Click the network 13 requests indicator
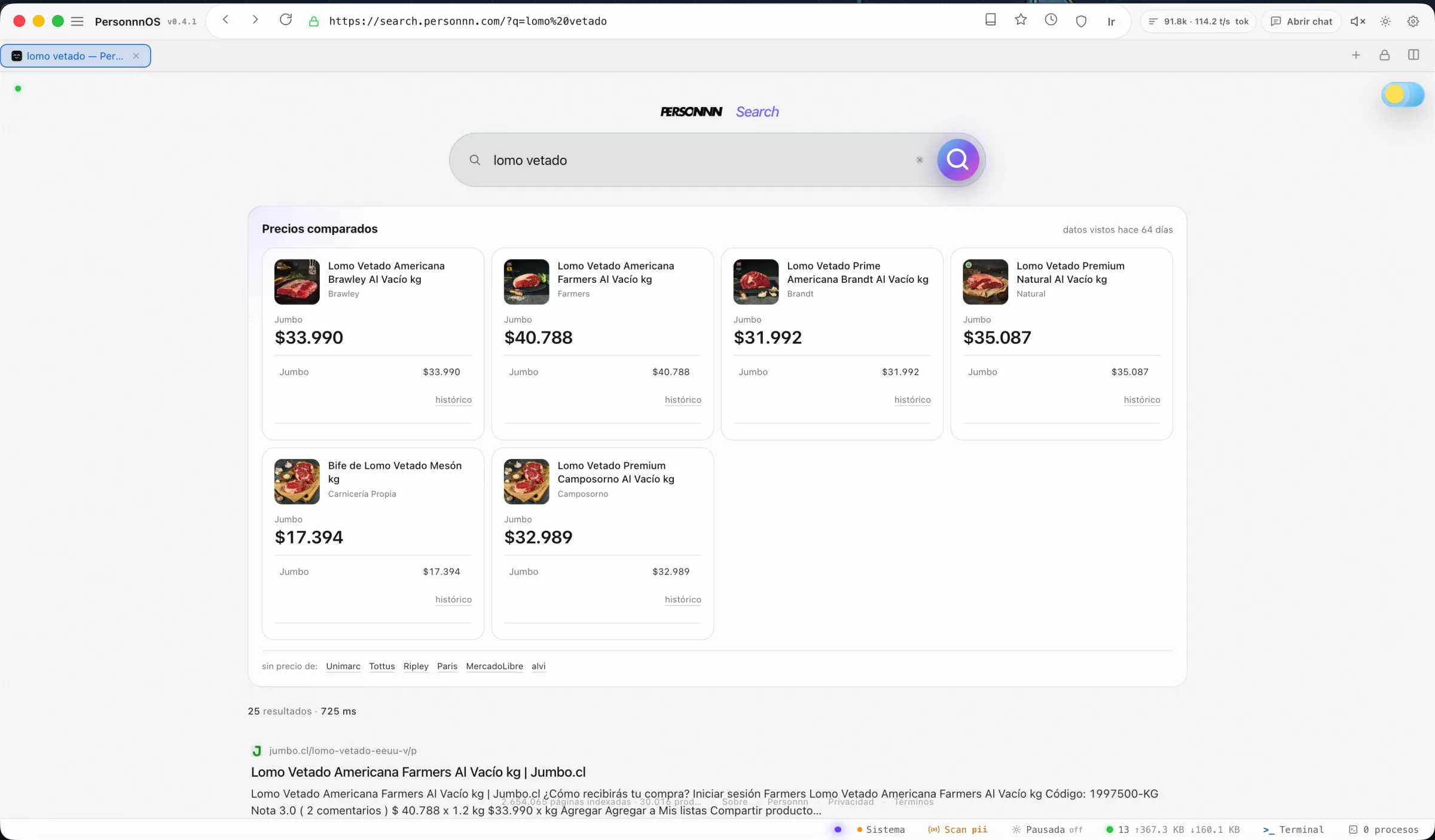The width and height of the screenshot is (1435, 840). click(x=1173, y=829)
